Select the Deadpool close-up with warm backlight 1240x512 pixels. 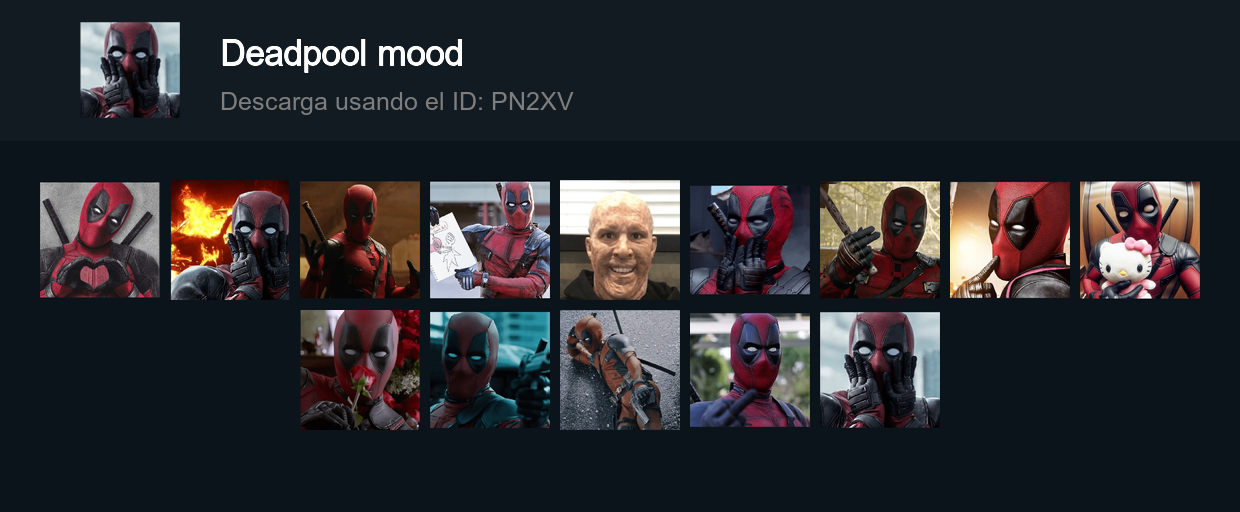(x=1010, y=240)
